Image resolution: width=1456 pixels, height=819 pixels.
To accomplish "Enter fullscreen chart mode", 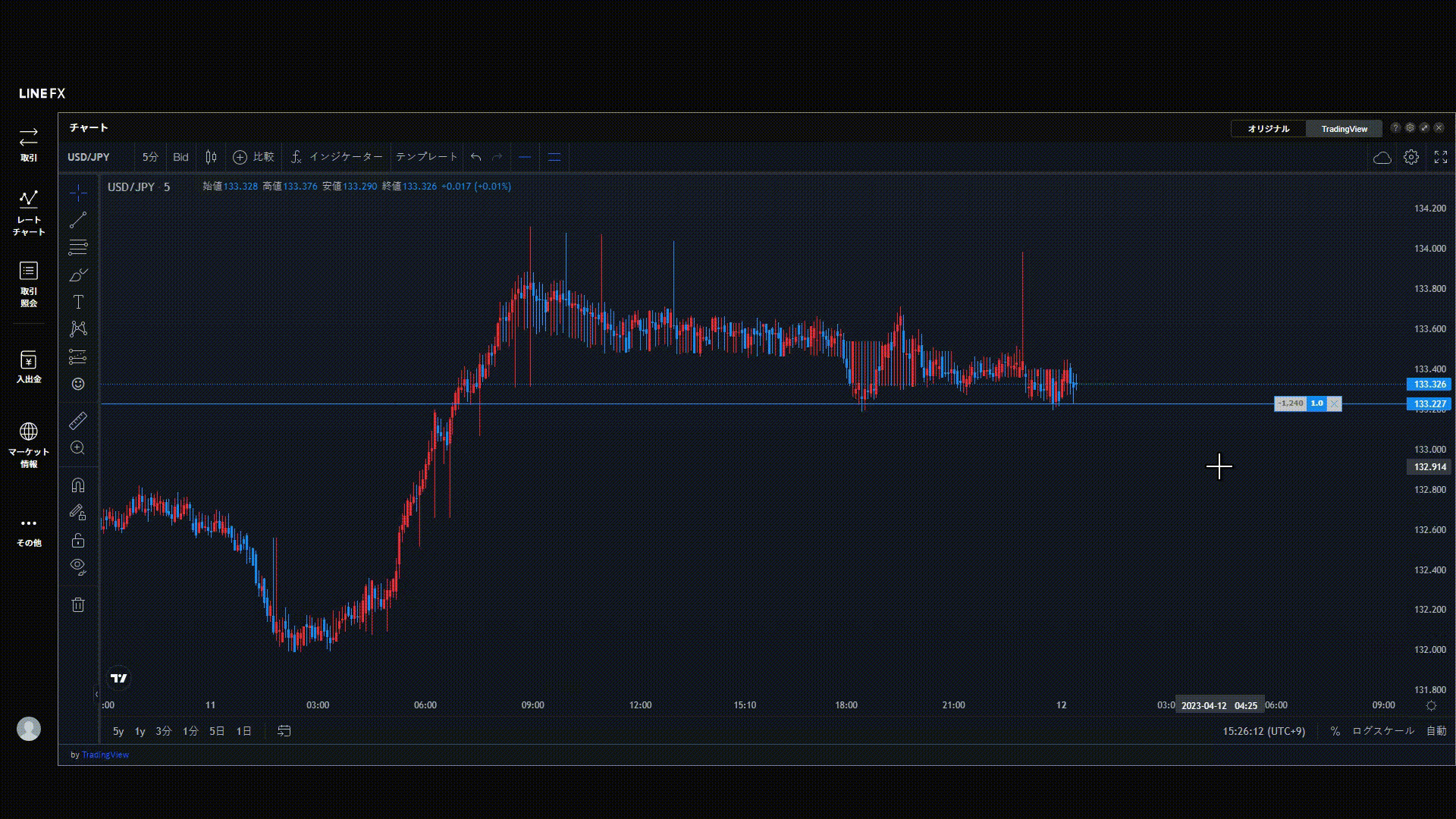I will [x=1440, y=157].
